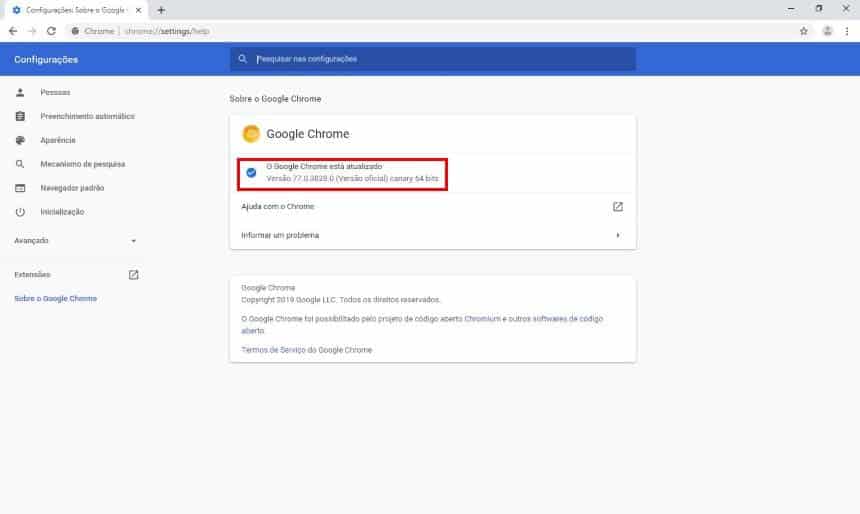Viewport: 860px width, 514px height.
Task: Click the browser back arrow
Action: pos(13,31)
